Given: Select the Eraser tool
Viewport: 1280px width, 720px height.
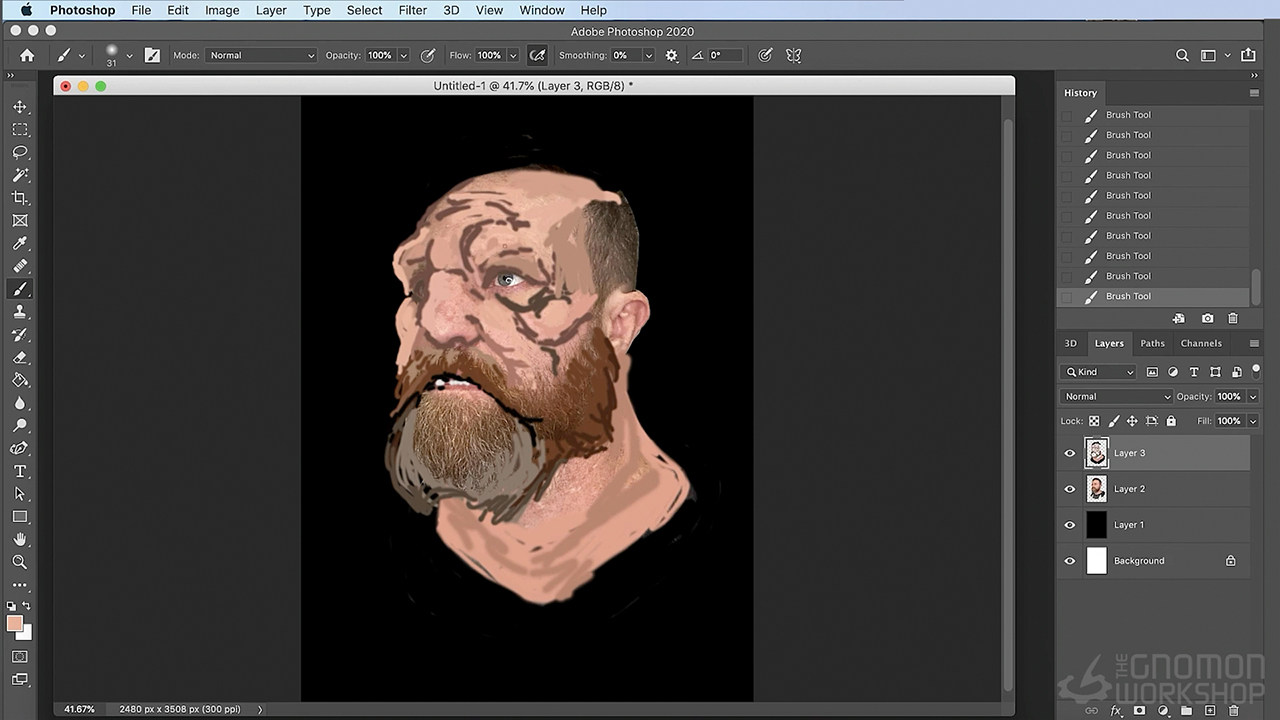Looking at the screenshot, I should [x=19, y=357].
